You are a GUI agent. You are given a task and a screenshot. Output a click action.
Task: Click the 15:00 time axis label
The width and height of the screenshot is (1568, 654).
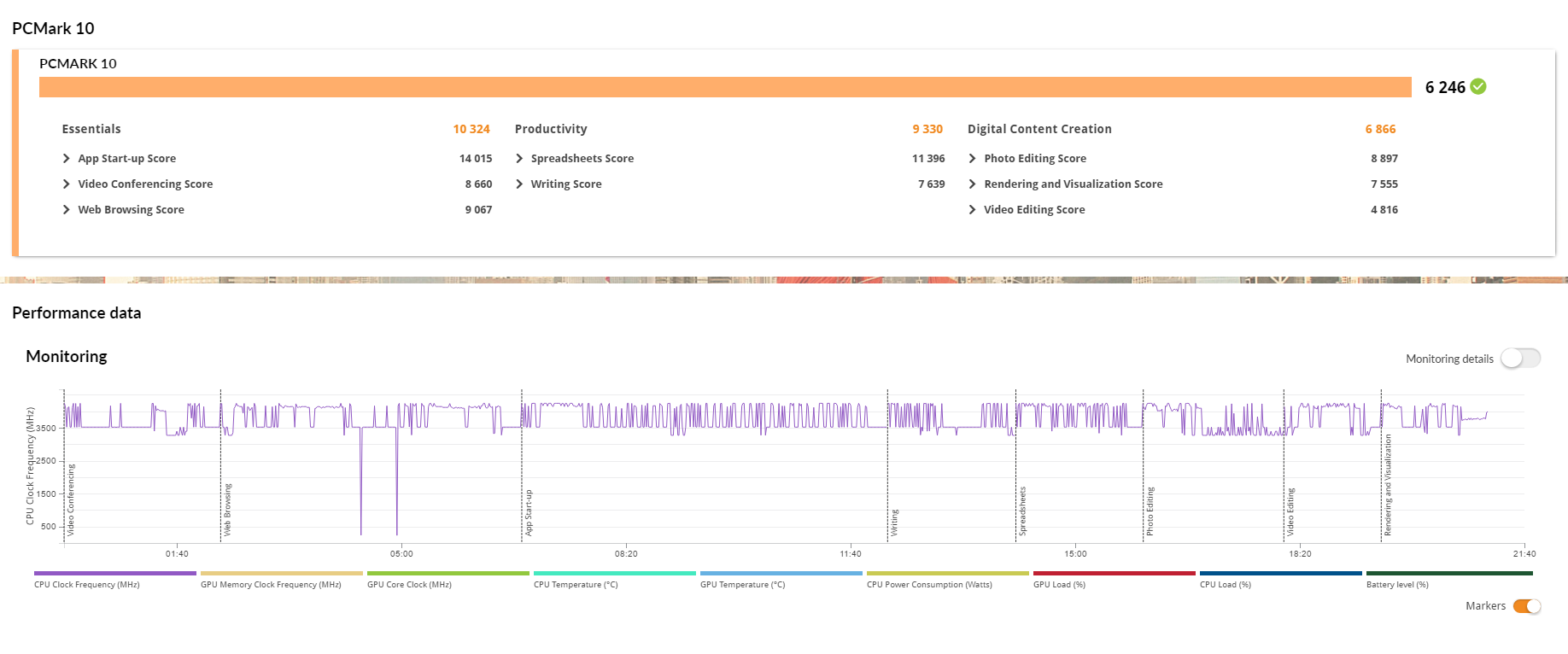[x=1075, y=554]
